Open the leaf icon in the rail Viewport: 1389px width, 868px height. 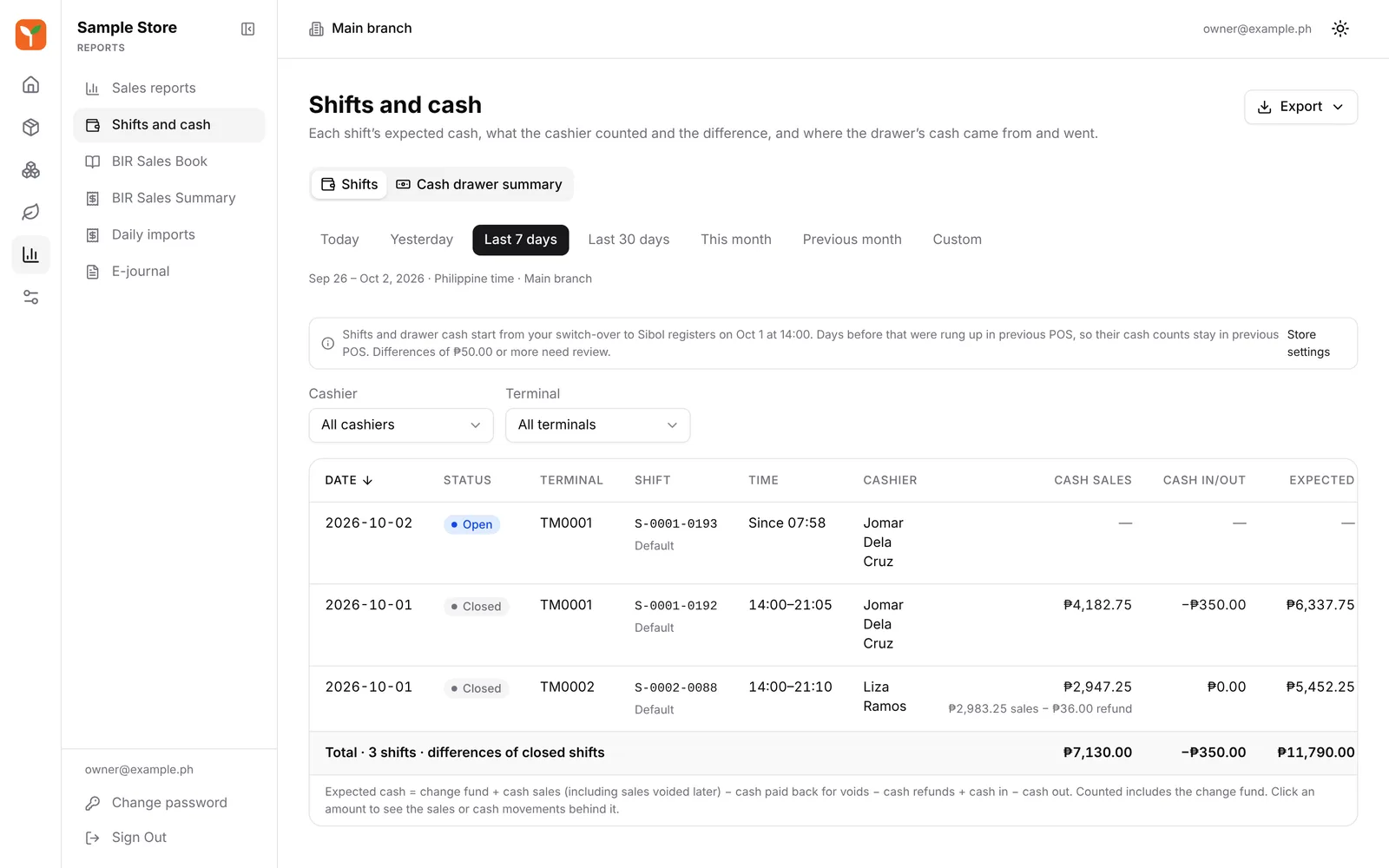tap(30, 213)
